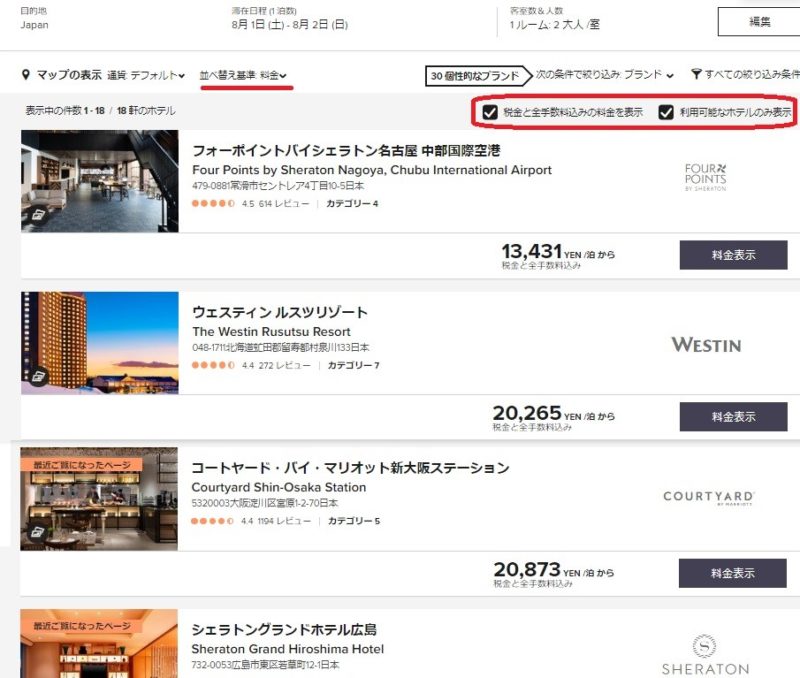The width and height of the screenshot is (800, 678).
Task: Click the 1 ルーム: 2 大人 /室 guests text
Action: click(554, 24)
